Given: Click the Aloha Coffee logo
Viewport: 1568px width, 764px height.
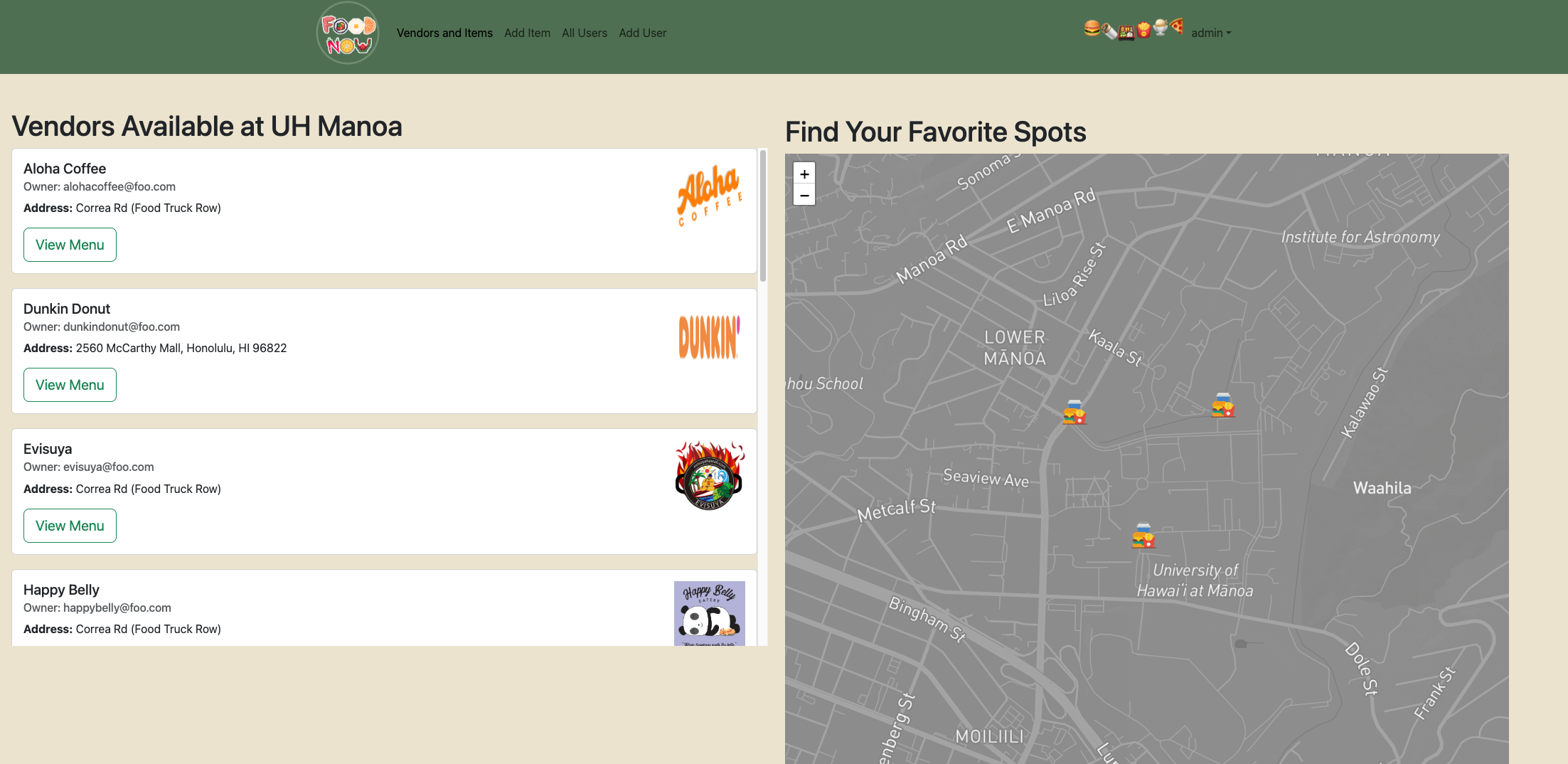Looking at the screenshot, I should tap(710, 196).
